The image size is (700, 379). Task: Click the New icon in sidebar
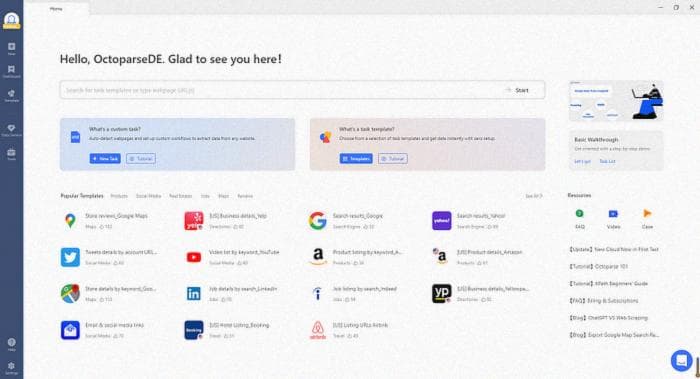coord(12,46)
